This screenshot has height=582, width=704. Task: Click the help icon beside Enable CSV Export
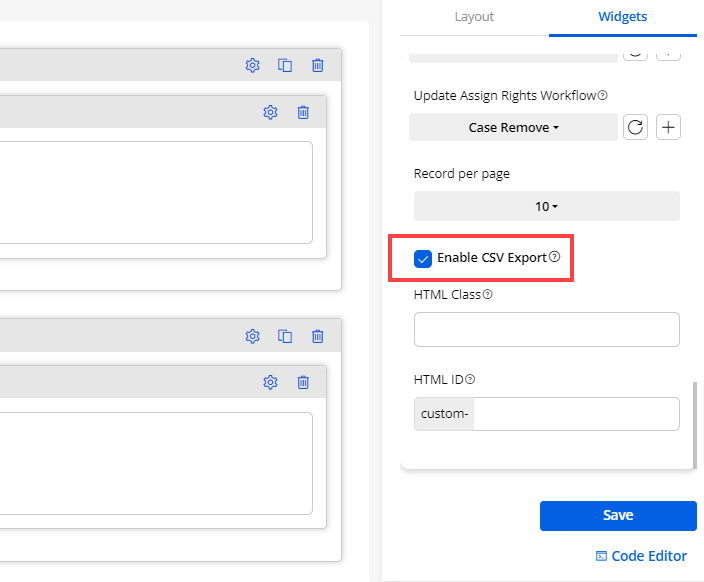tap(555, 258)
